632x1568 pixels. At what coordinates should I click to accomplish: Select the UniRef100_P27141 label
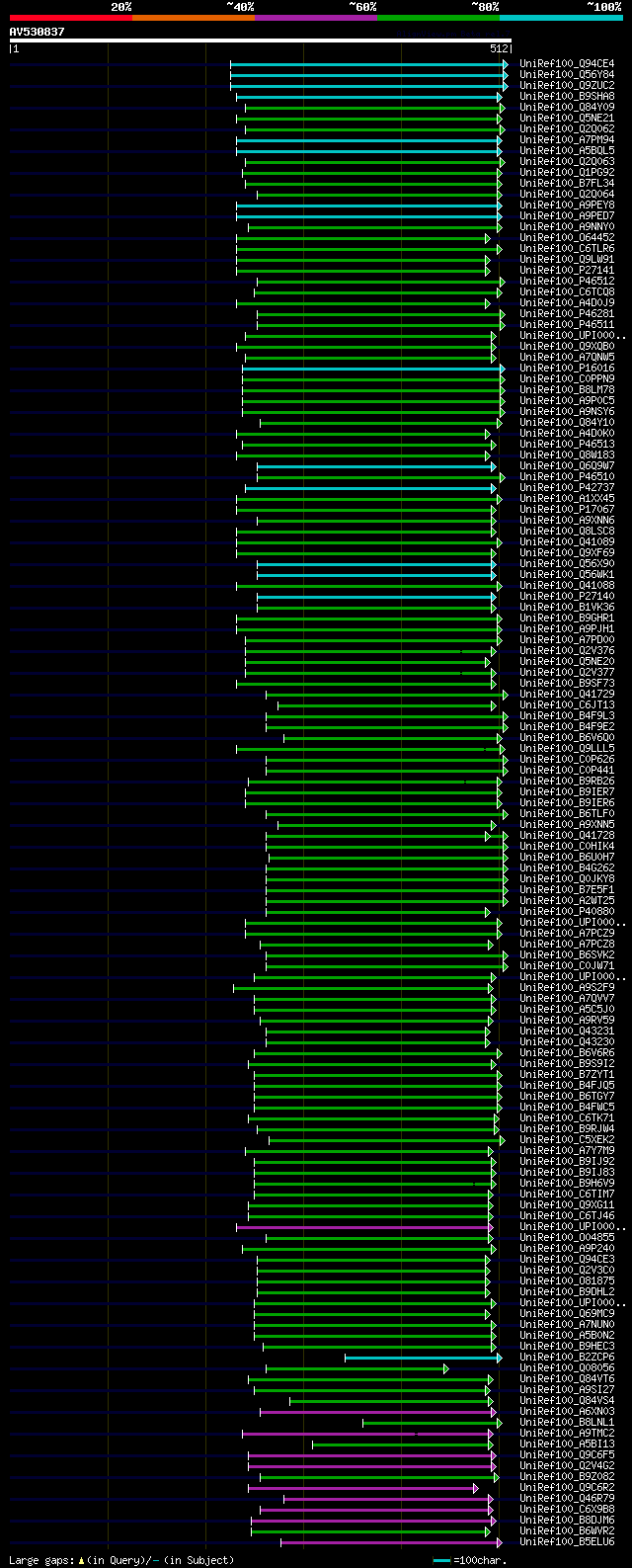click(x=567, y=270)
